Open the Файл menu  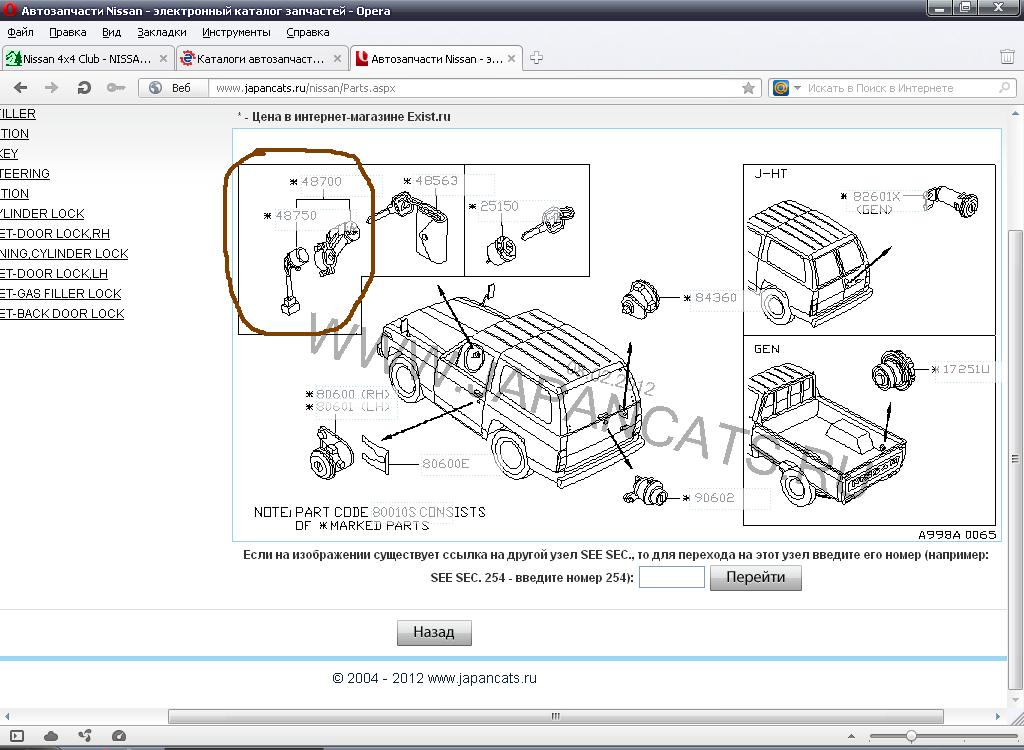click(x=20, y=32)
